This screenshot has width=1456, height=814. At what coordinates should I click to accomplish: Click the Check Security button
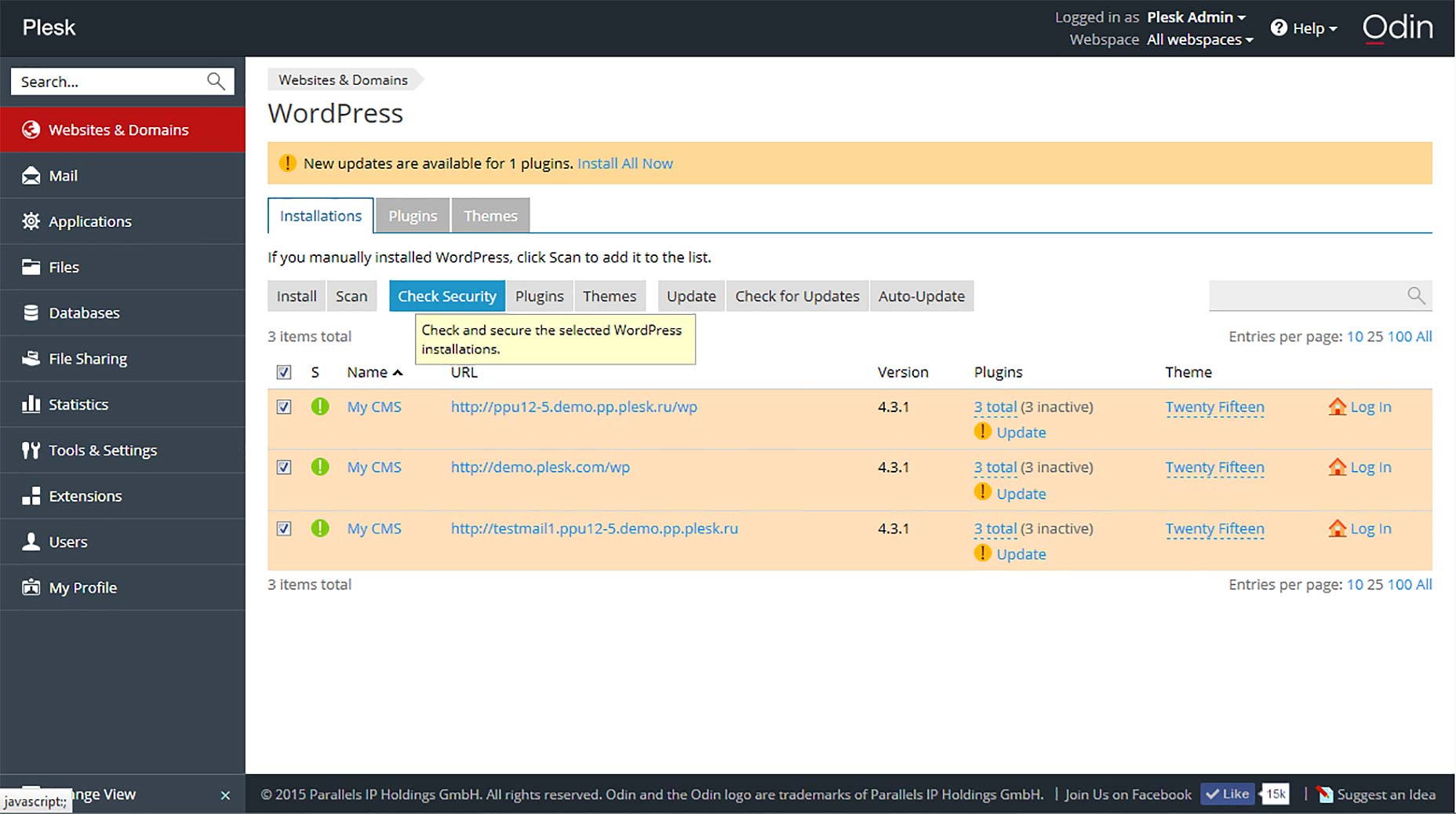pyautogui.click(x=447, y=296)
